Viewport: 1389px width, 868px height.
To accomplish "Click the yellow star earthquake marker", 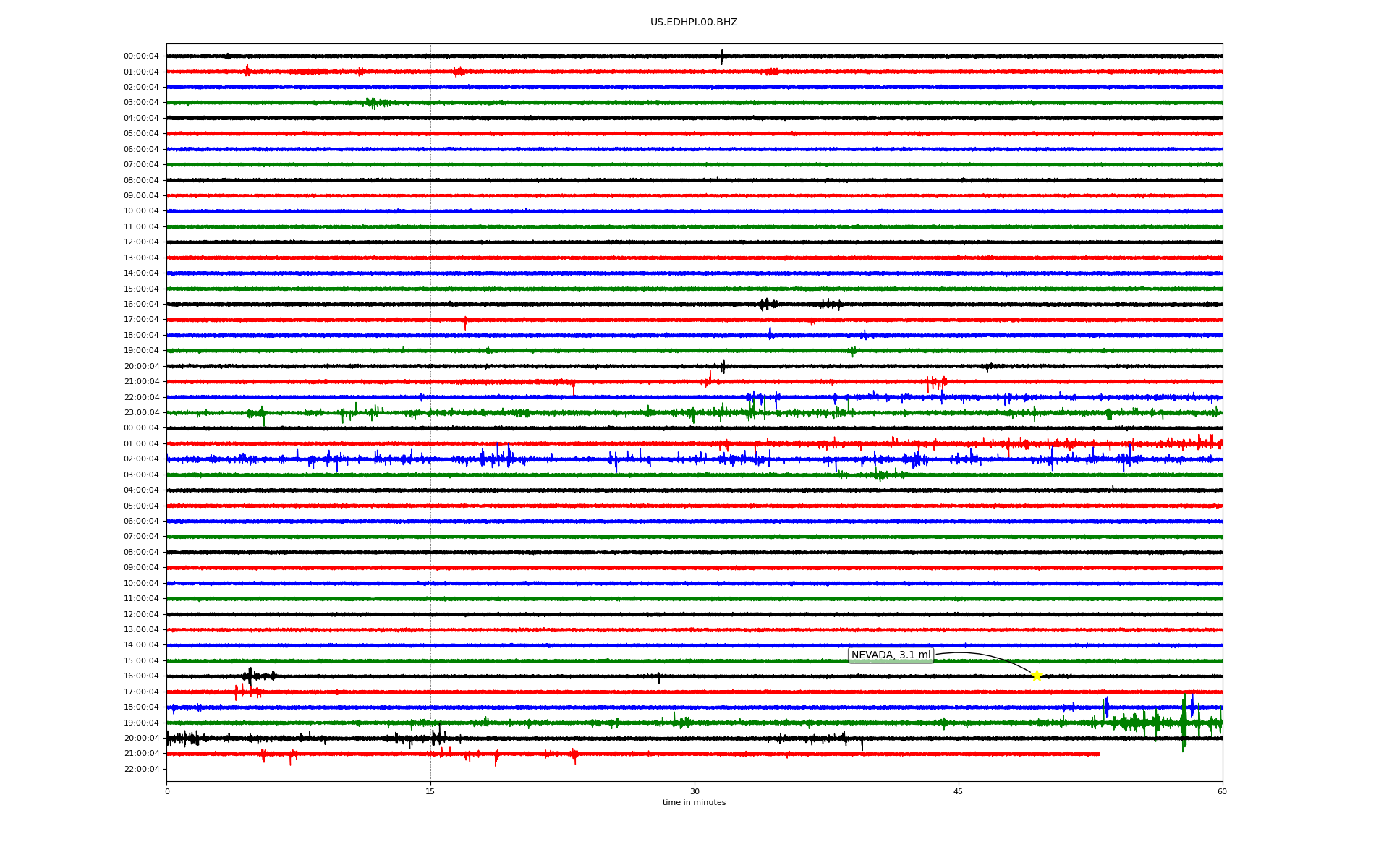I will pos(1036,676).
